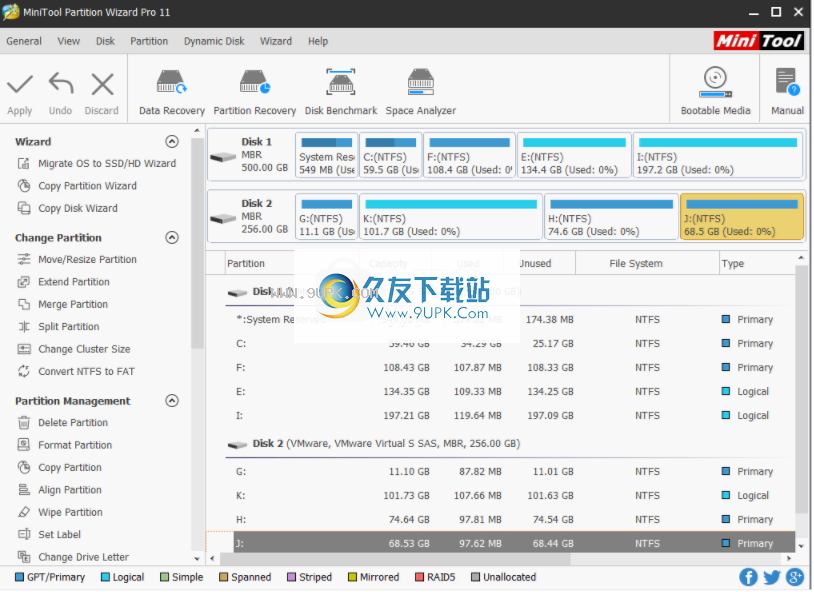Select the C:(NTFS) partition block
This screenshot has height=592, width=814.
390,155
